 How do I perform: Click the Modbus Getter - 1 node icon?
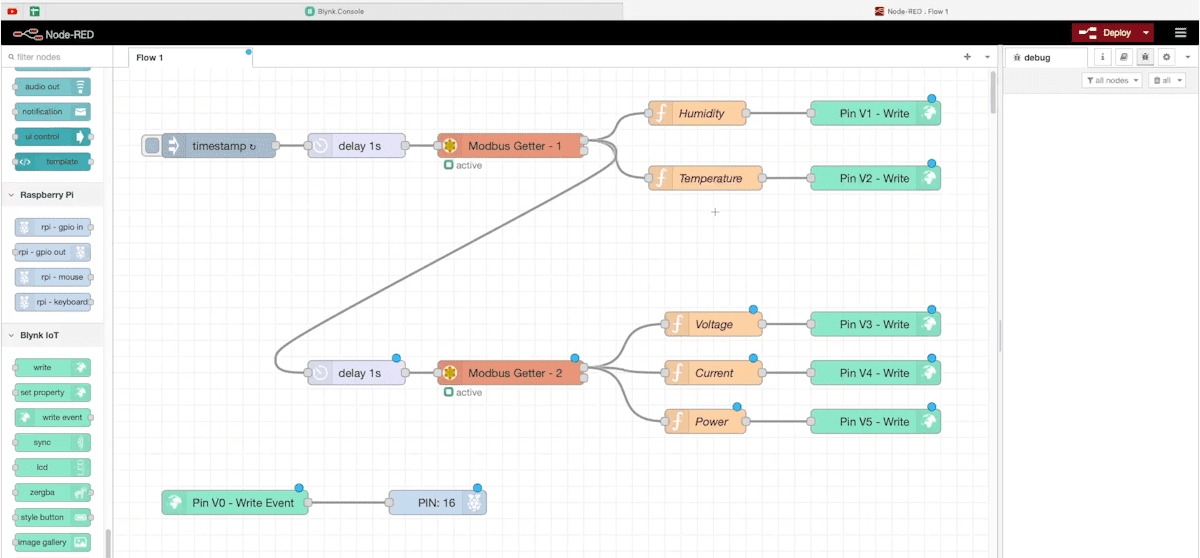click(450, 146)
